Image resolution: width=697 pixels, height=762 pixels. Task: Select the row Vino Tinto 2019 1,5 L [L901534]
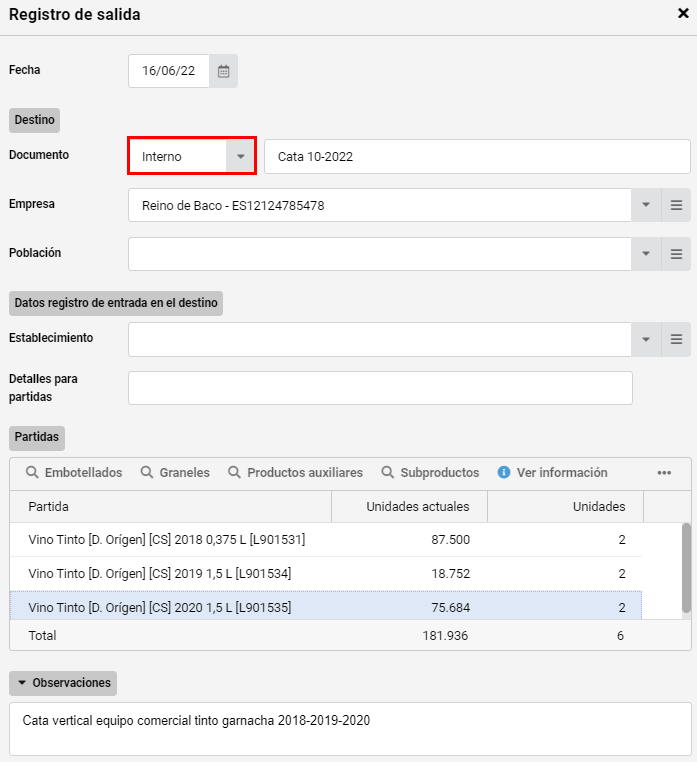326,573
